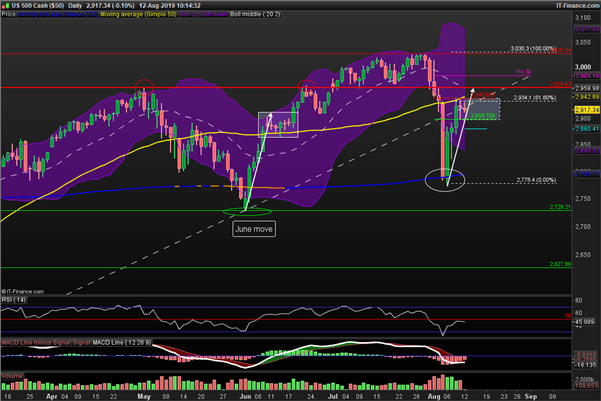Click the May label on date axis
The width and height of the screenshot is (601, 401).
[x=144, y=396]
